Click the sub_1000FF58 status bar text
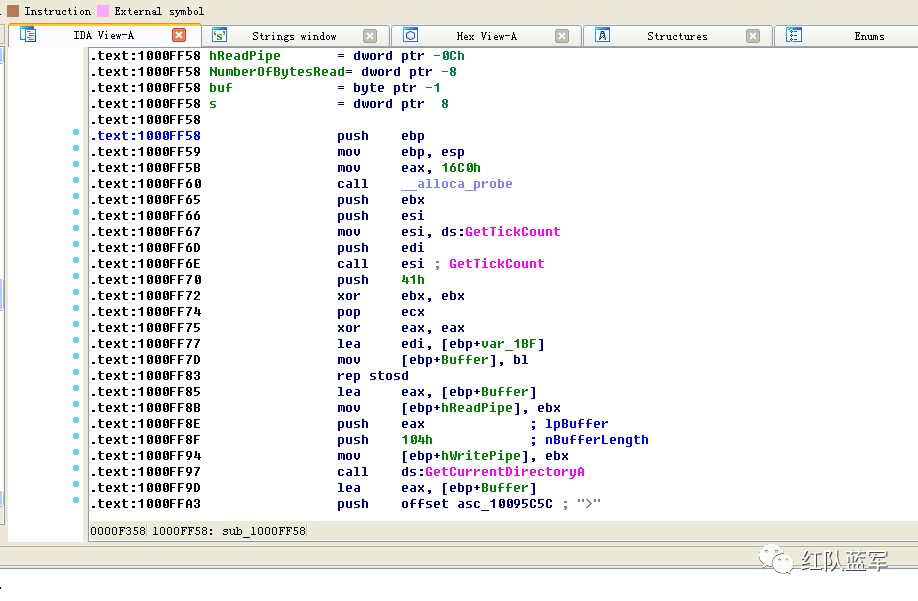This screenshot has width=918, height=601. coord(263,531)
